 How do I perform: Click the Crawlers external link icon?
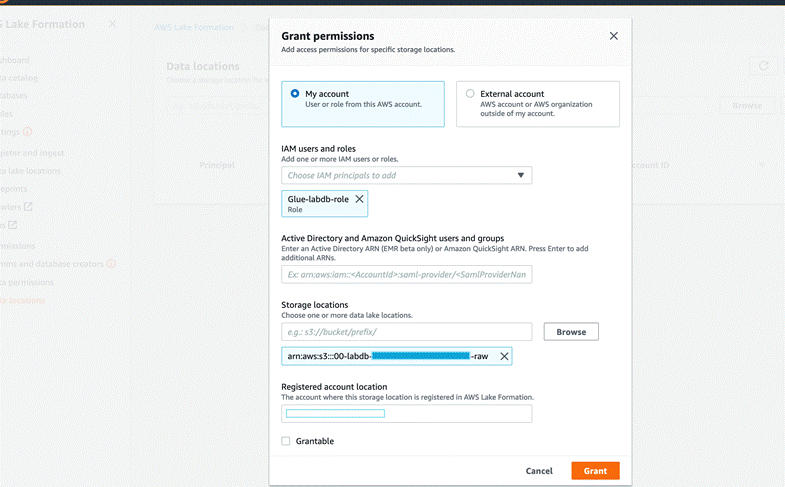pos(28,207)
